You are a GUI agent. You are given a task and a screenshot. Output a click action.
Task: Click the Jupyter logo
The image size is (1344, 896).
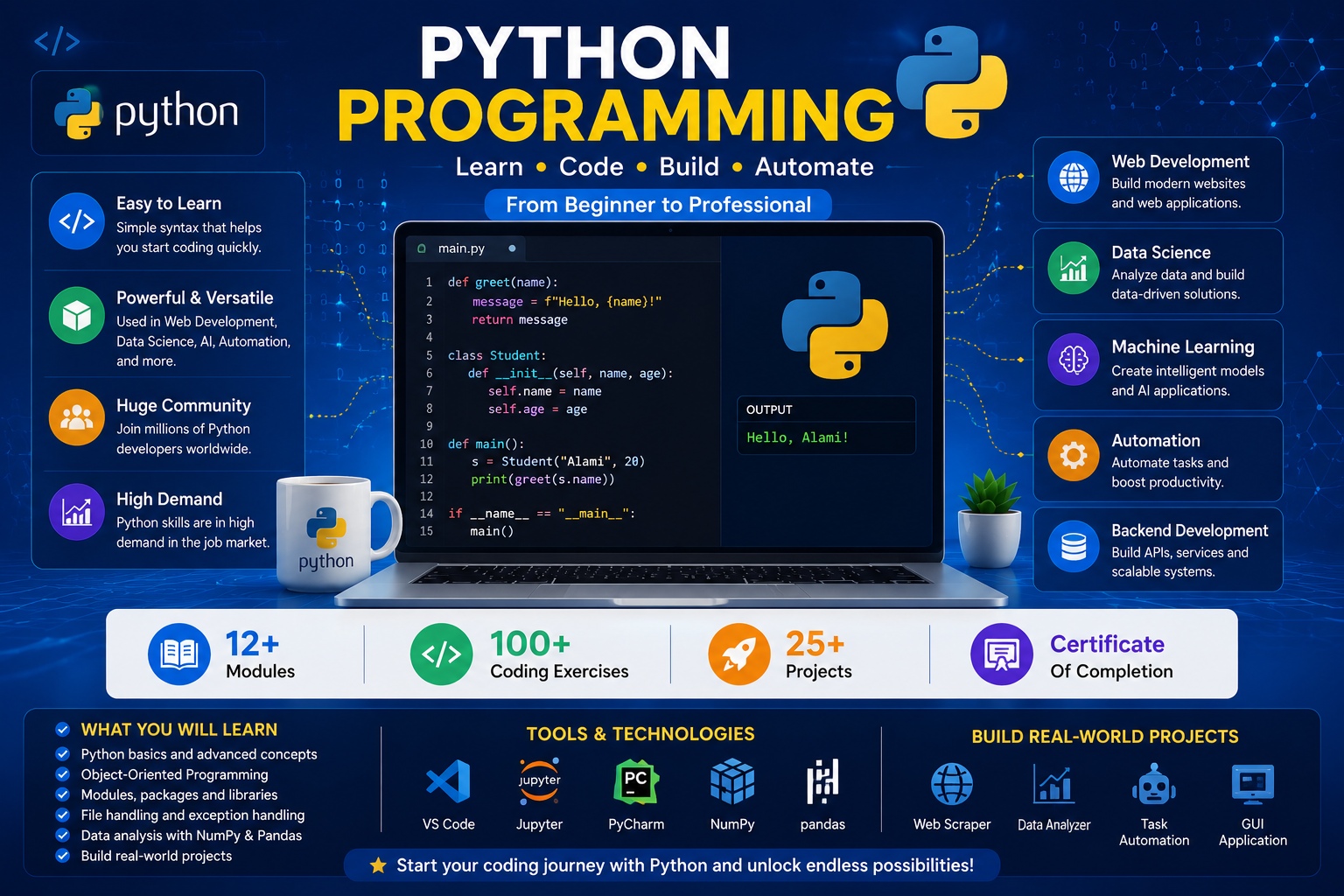click(539, 781)
